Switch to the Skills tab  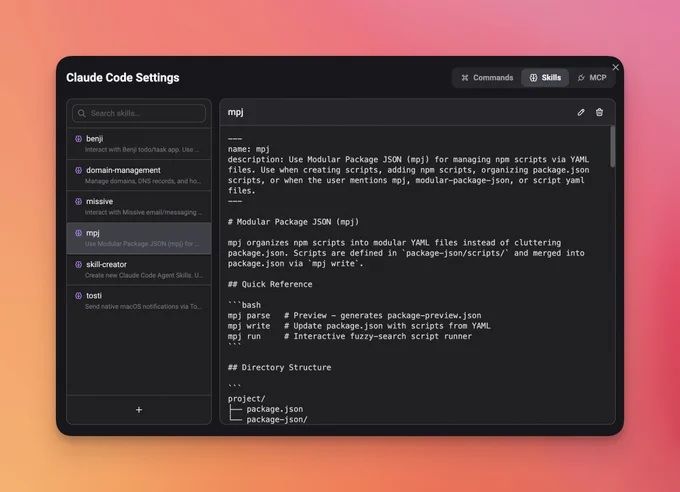point(545,78)
